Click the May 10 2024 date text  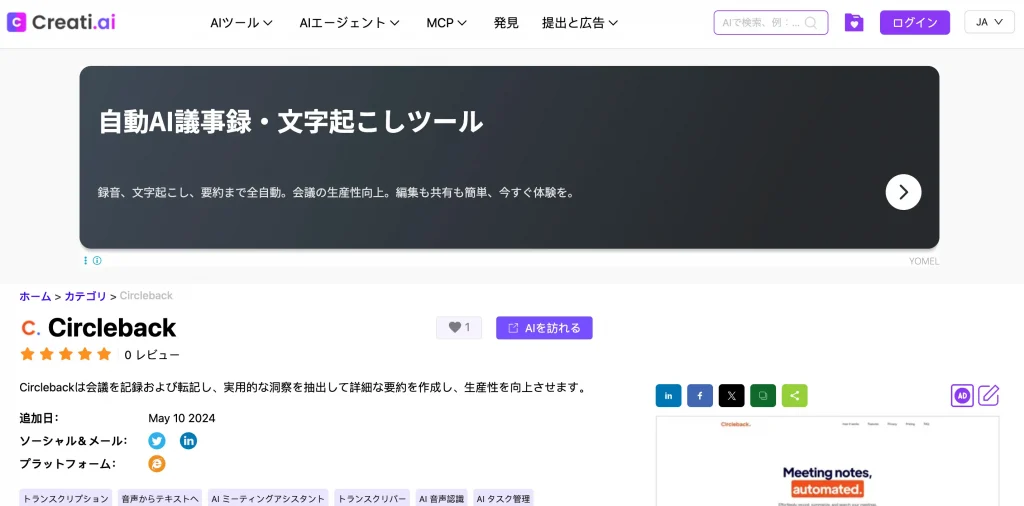(182, 418)
